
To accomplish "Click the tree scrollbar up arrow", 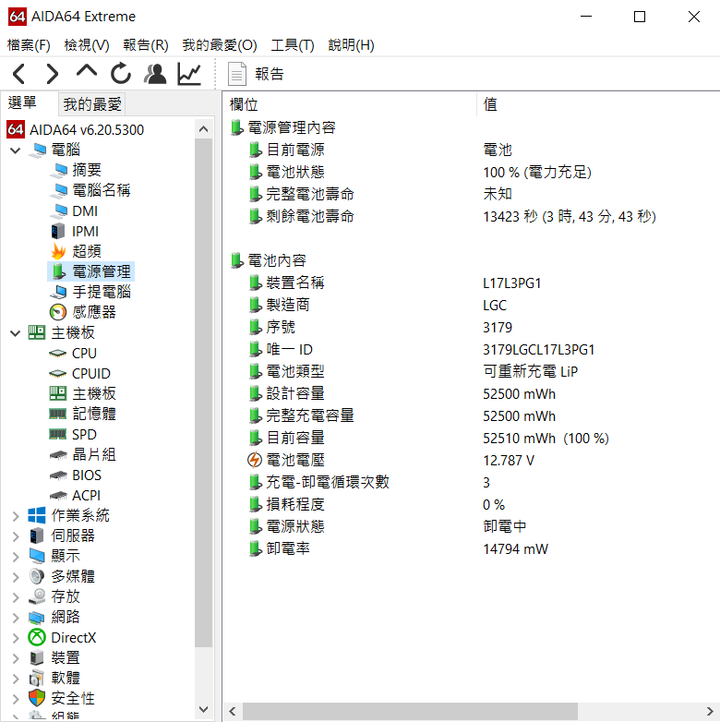I will pyautogui.click(x=203, y=129).
